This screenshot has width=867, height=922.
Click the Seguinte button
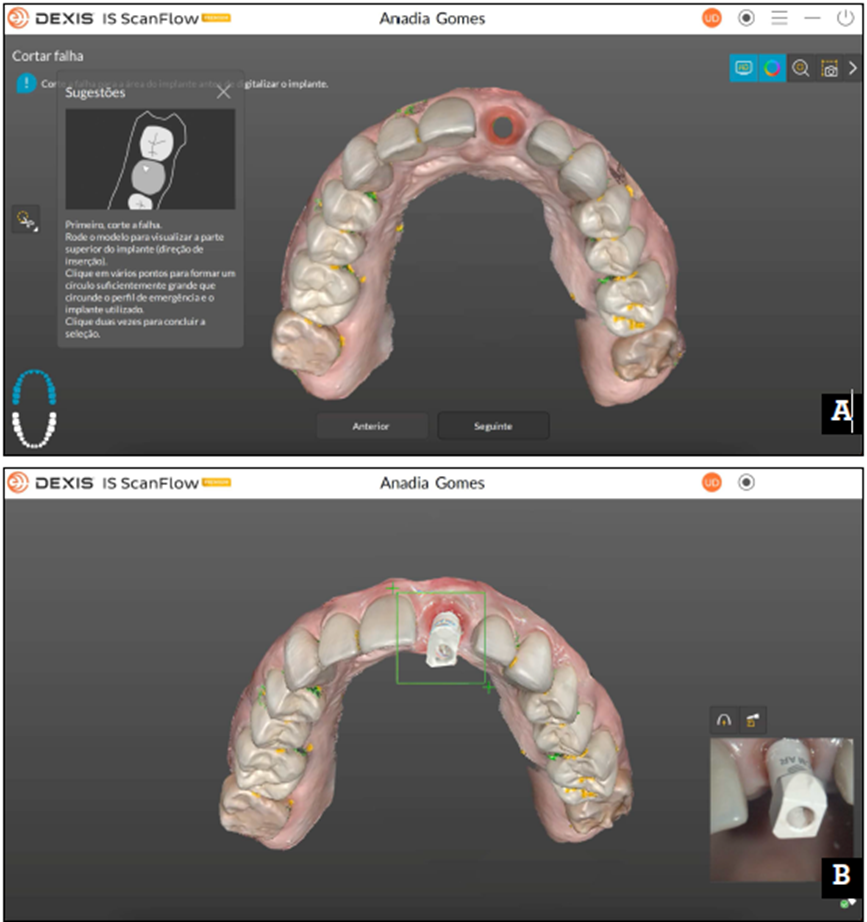pos(493,426)
